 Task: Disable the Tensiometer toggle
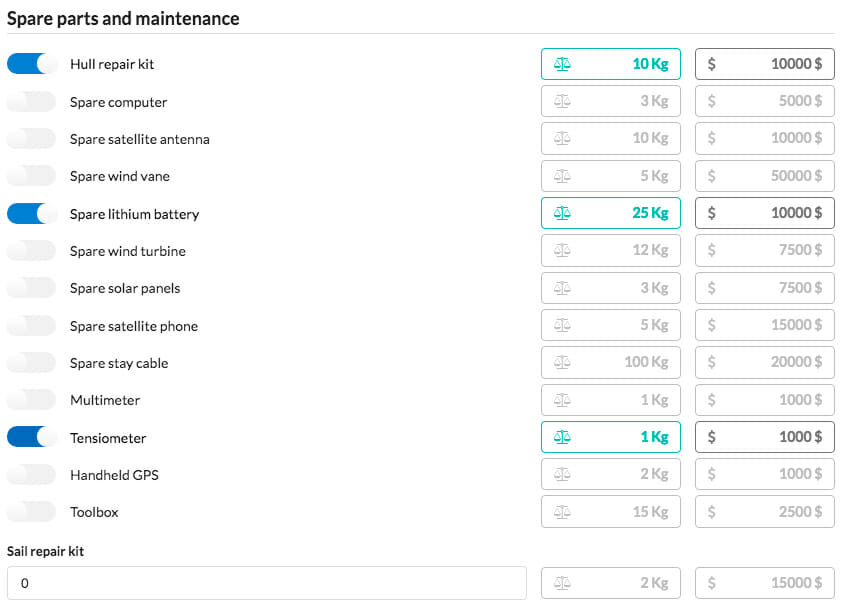point(32,437)
